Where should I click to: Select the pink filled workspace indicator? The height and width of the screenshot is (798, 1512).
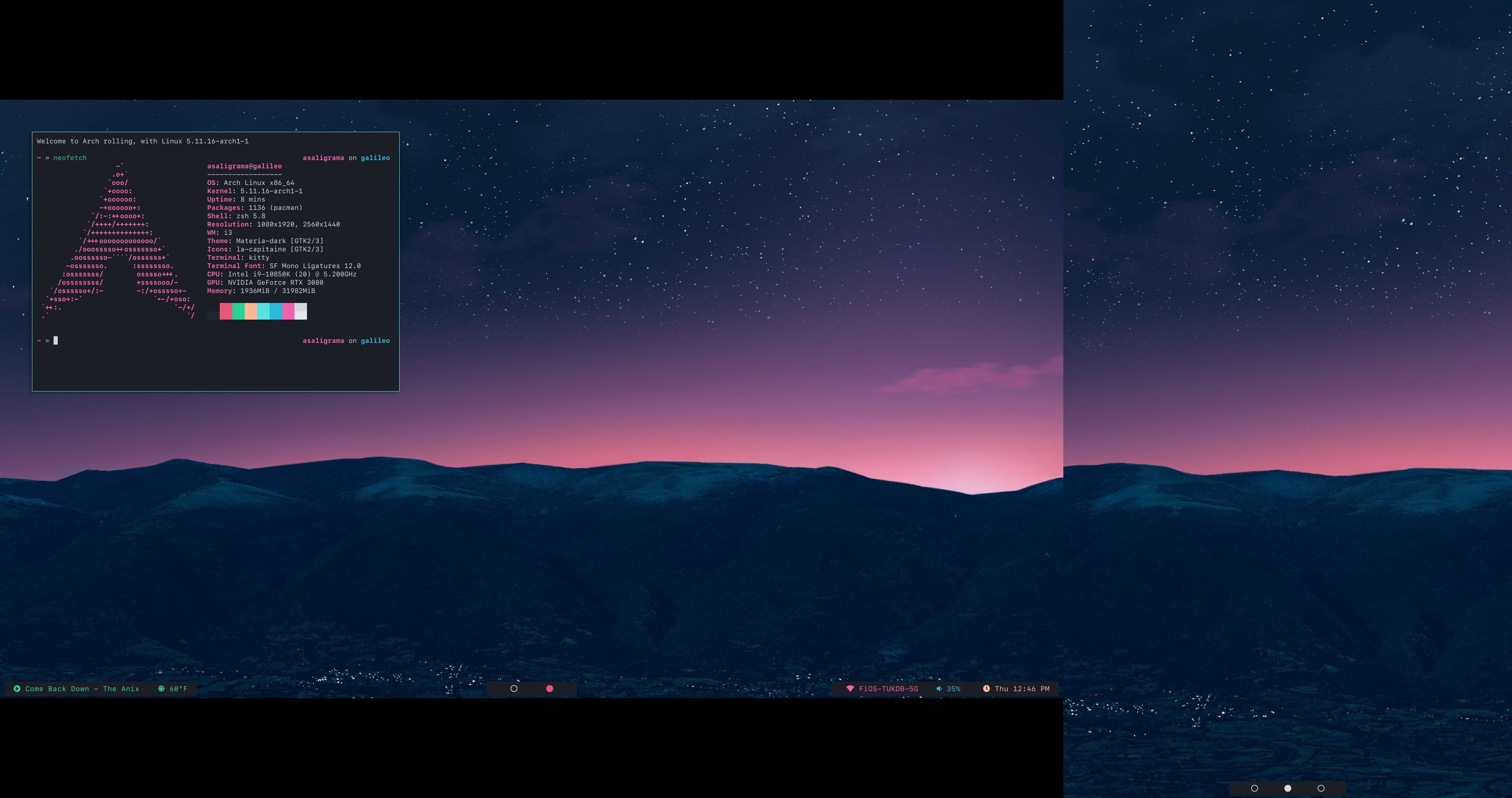(550, 689)
